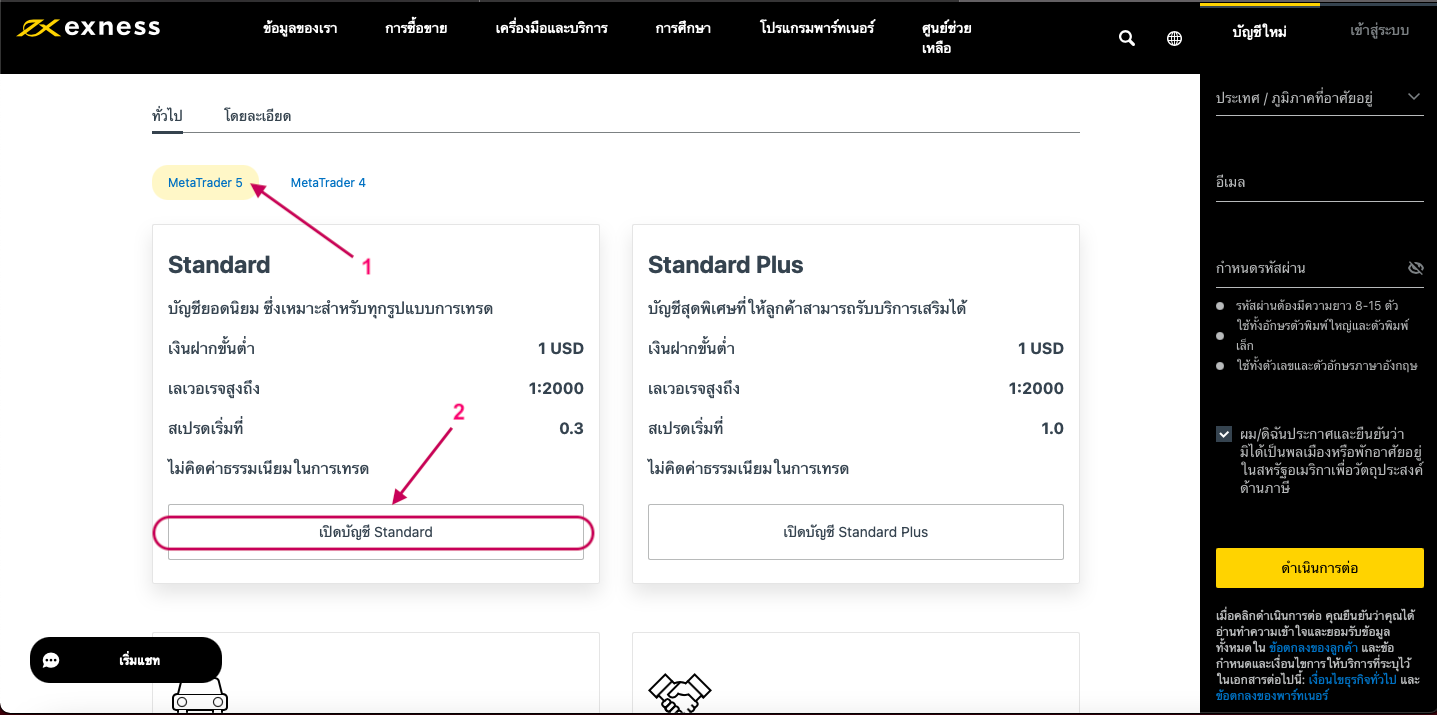Click the เปิดบัญชี Standard Plus button

(856, 532)
